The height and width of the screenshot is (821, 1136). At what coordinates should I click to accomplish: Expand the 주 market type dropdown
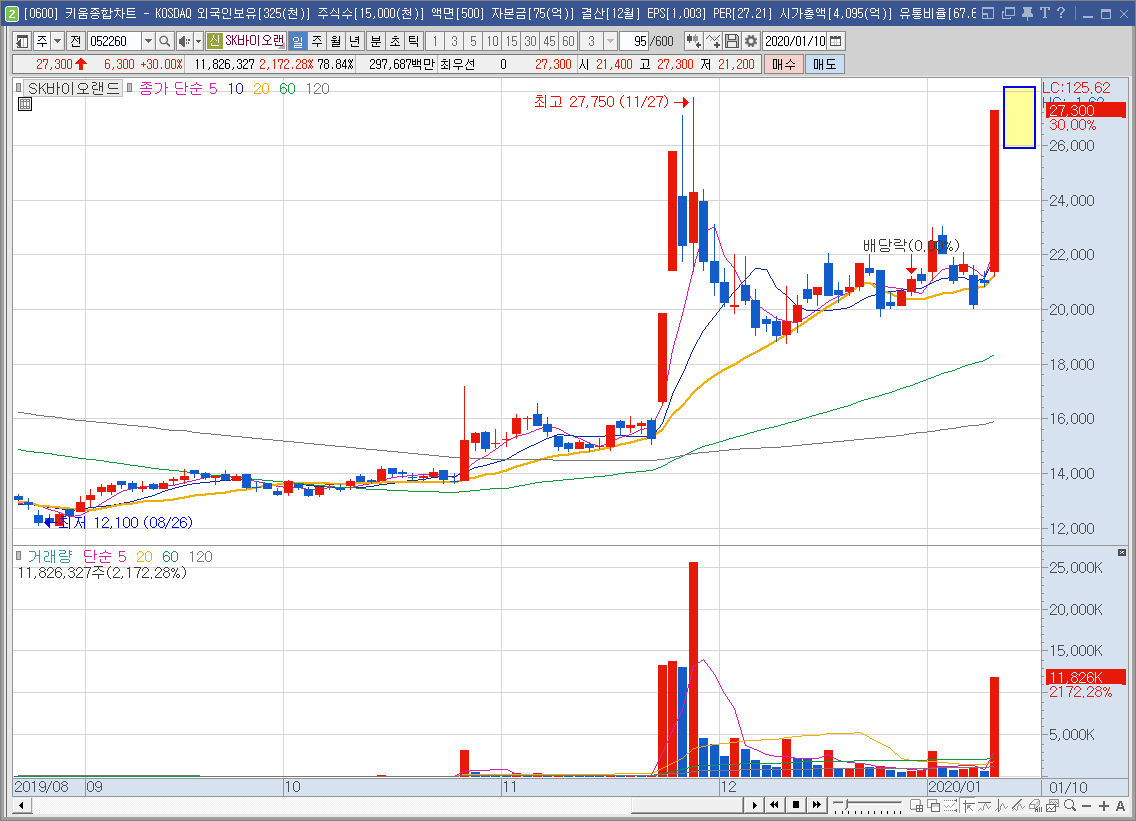point(58,41)
